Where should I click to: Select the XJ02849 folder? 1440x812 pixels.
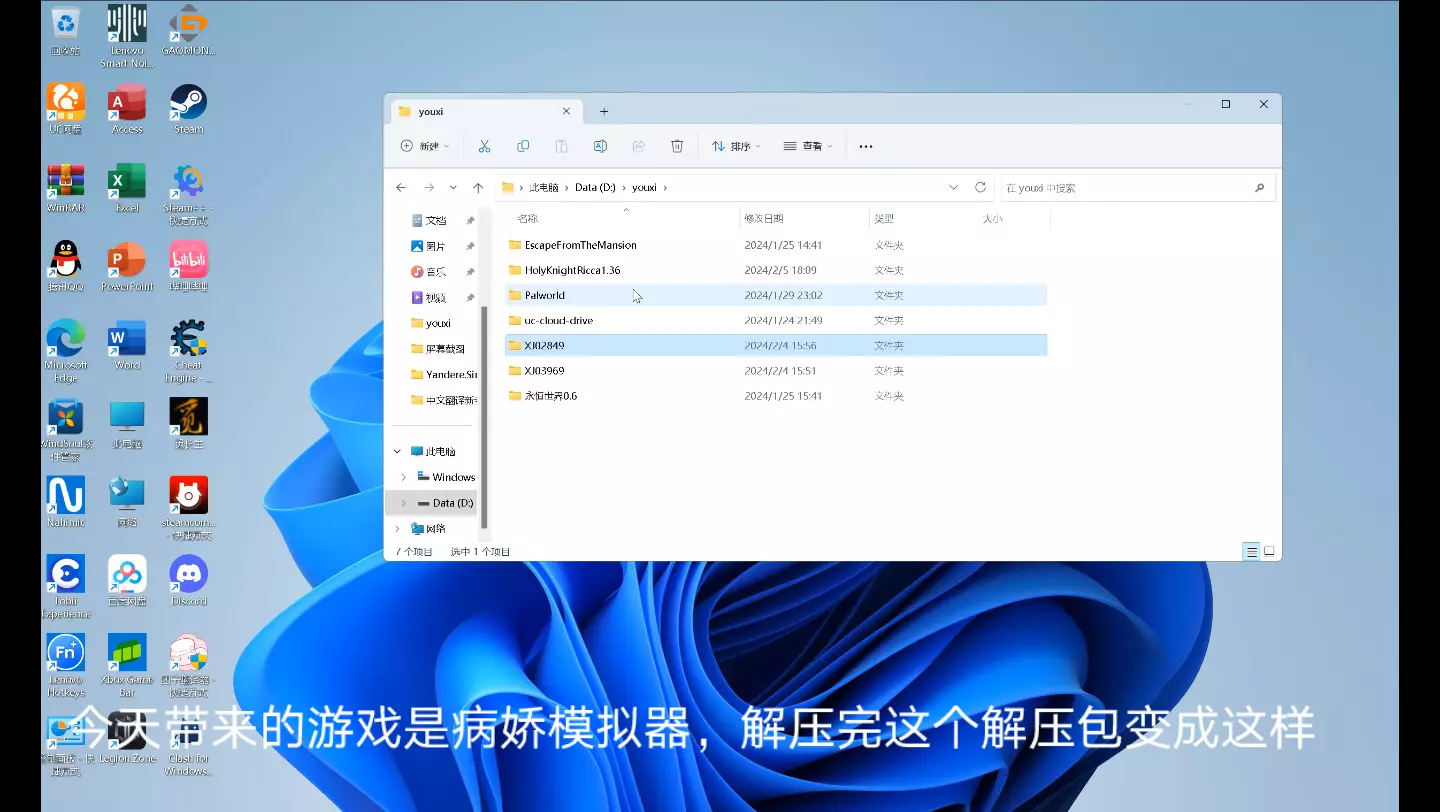point(776,345)
